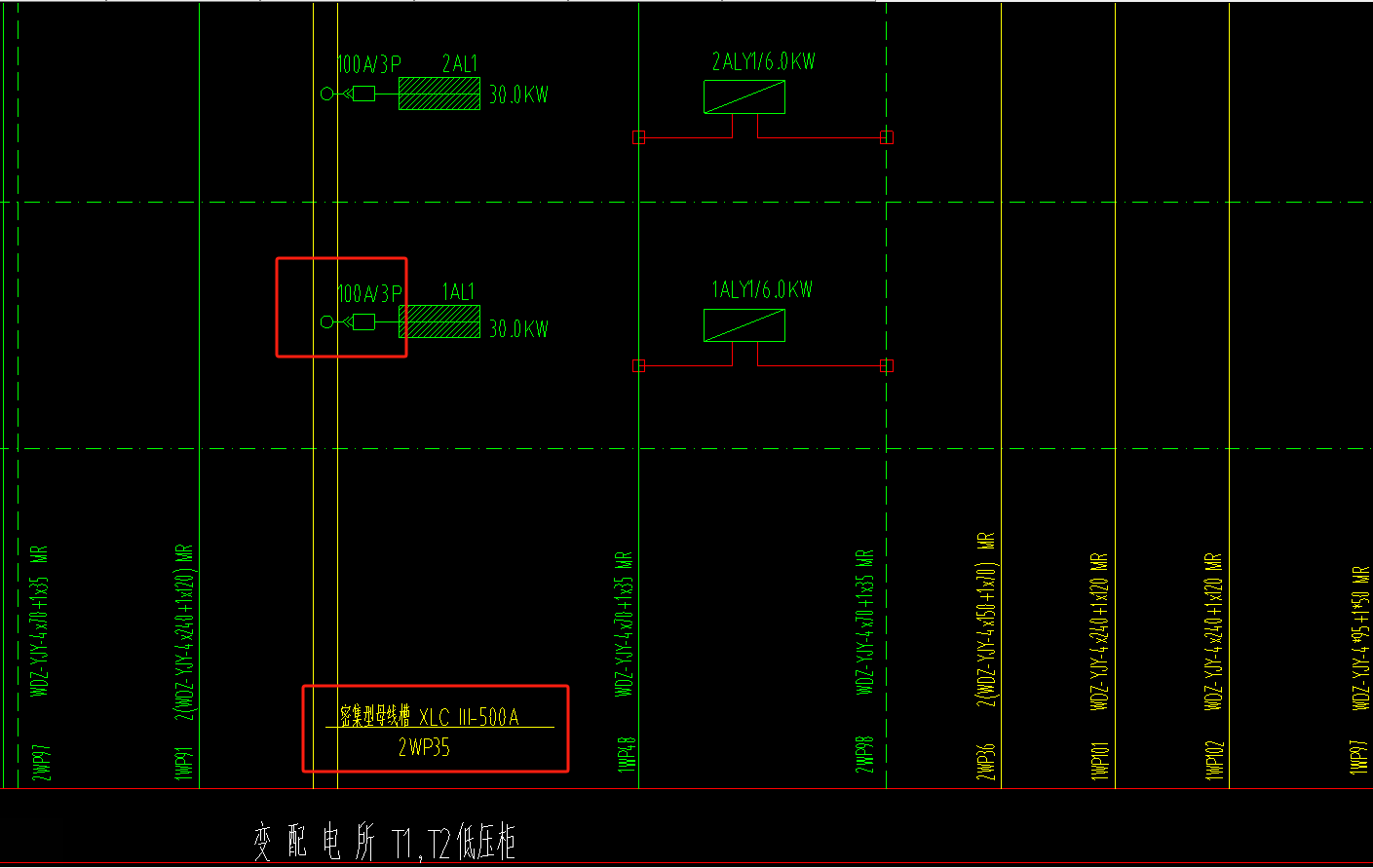Select the hatched 1AL1 distribution box symbol
1373x868 pixels.
(x=439, y=321)
